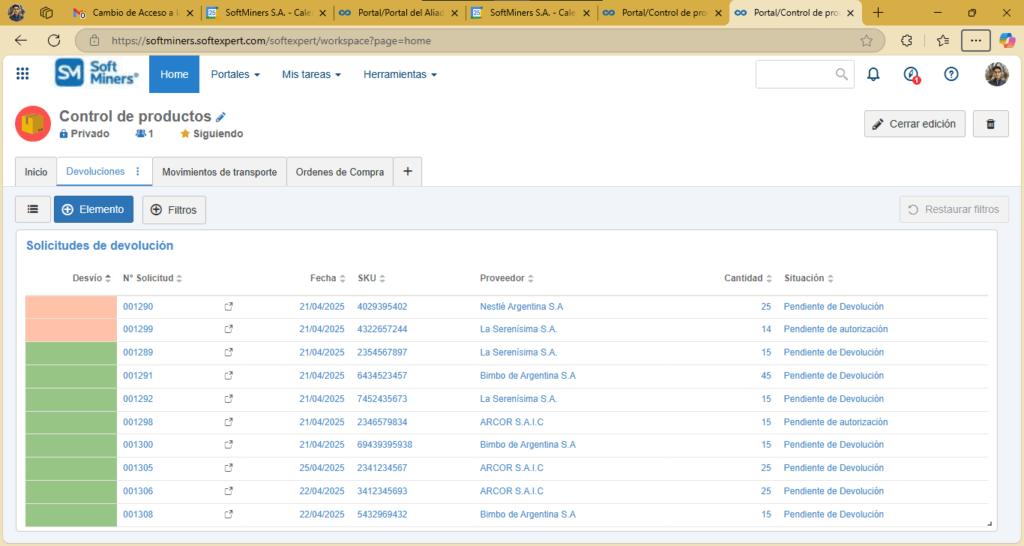1024x546 pixels.
Task: Open the help question mark icon
Action: [951, 74]
